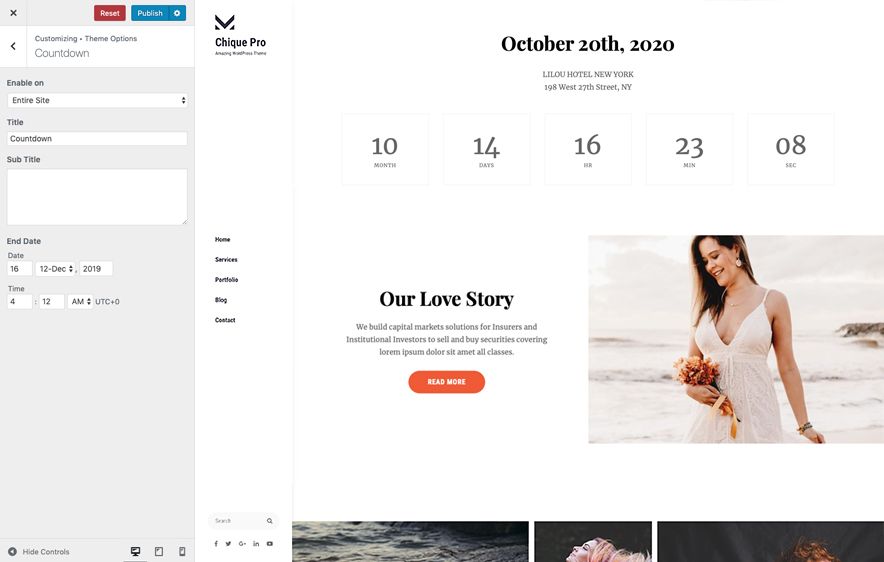Image resolution: width=884 pixels, height=562 pixels.
Task: Close the Customizer with the X icon
Action: pyautogui.click(x=14, y=13)
